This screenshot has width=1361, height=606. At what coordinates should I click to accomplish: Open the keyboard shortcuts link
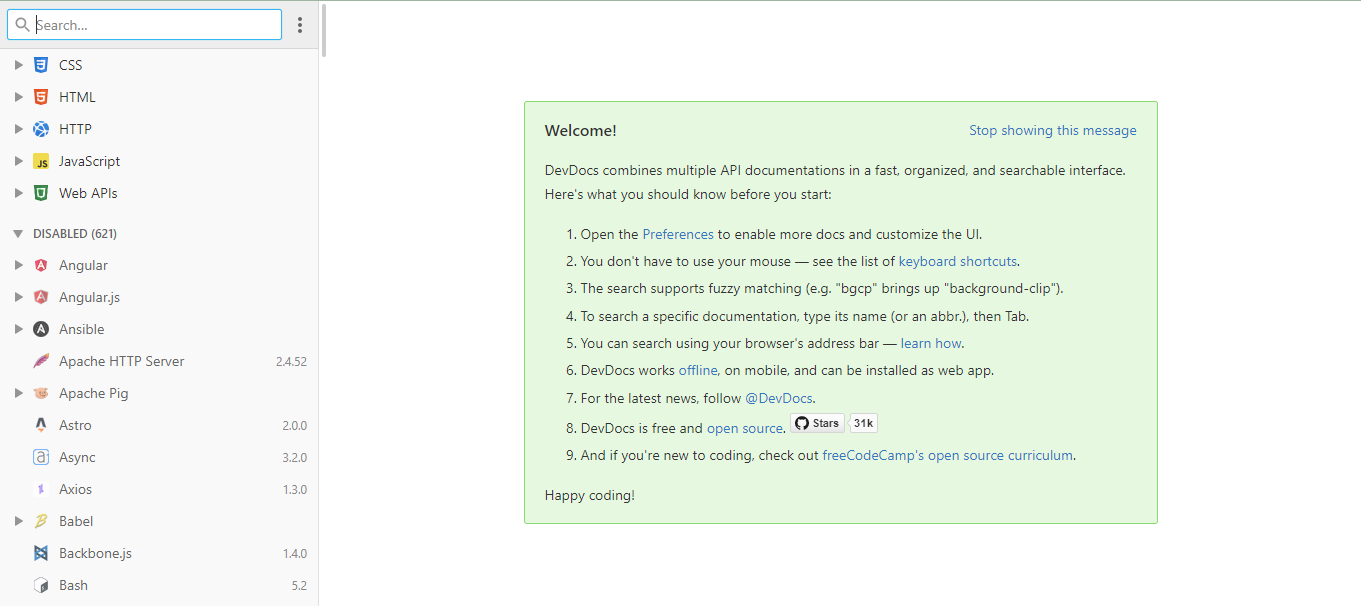coord(958,261)
